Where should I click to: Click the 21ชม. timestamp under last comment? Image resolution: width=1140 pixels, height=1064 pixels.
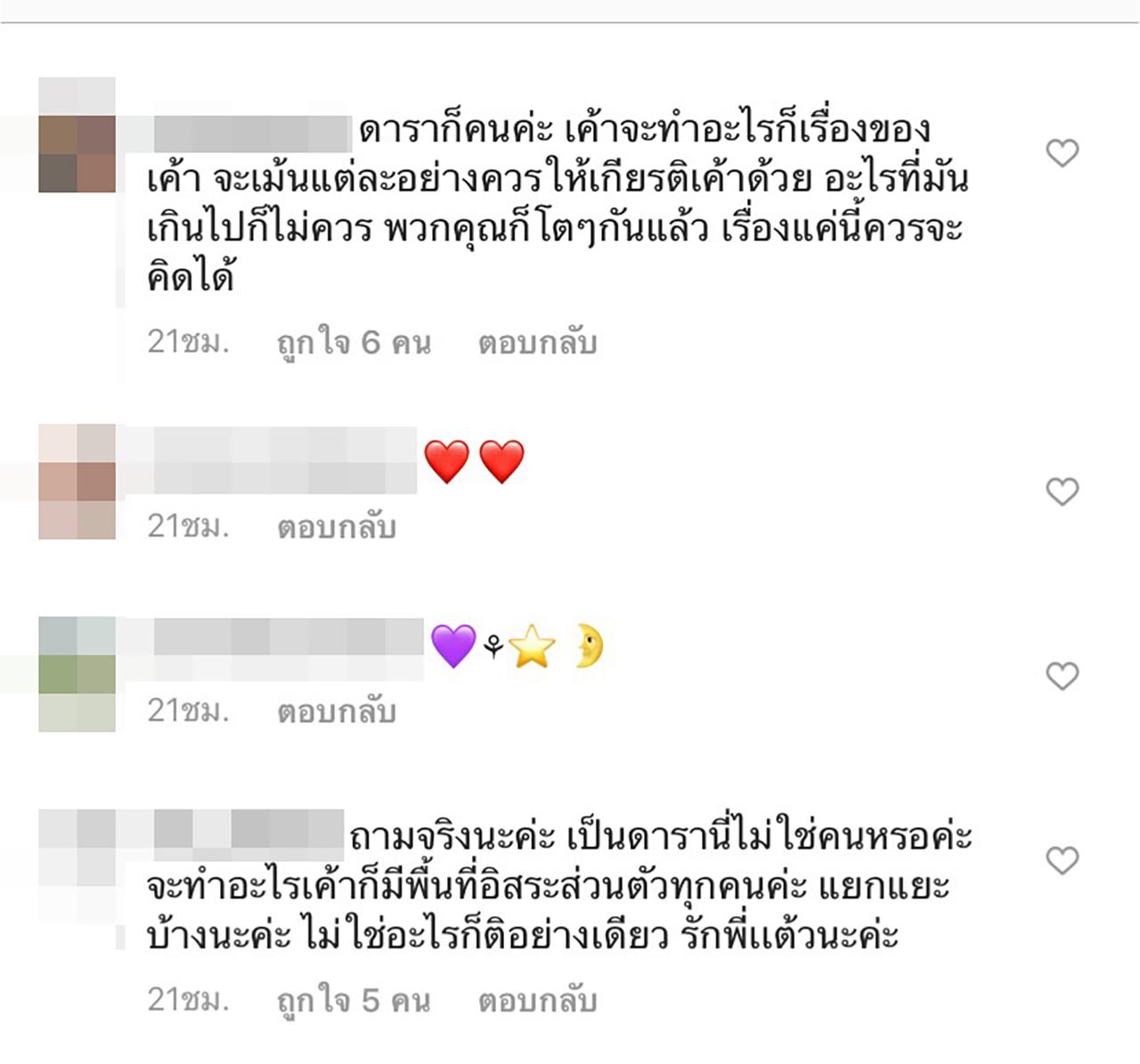188,1000
